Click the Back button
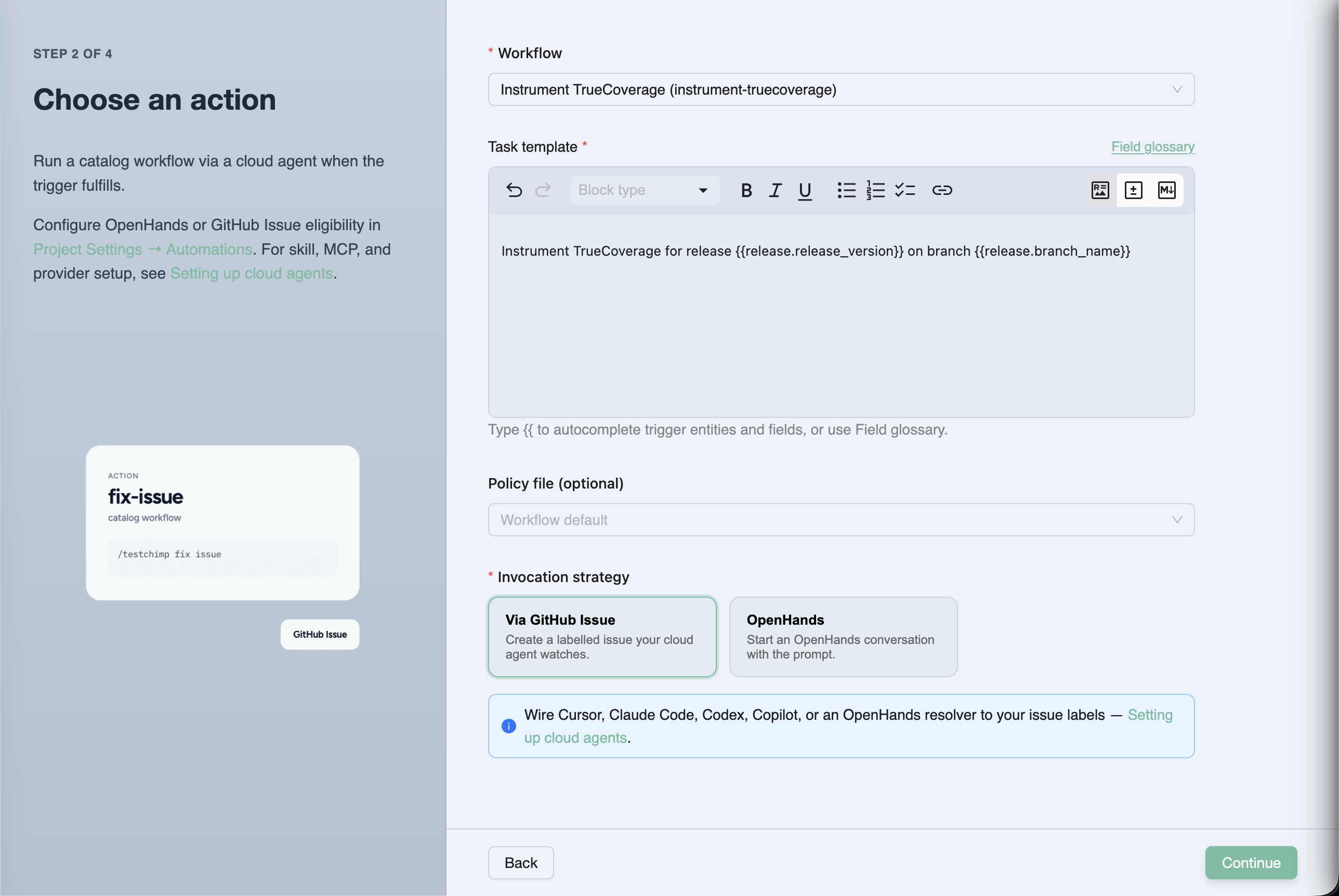Screen dimensions: 1339x896 coord(521,863)
